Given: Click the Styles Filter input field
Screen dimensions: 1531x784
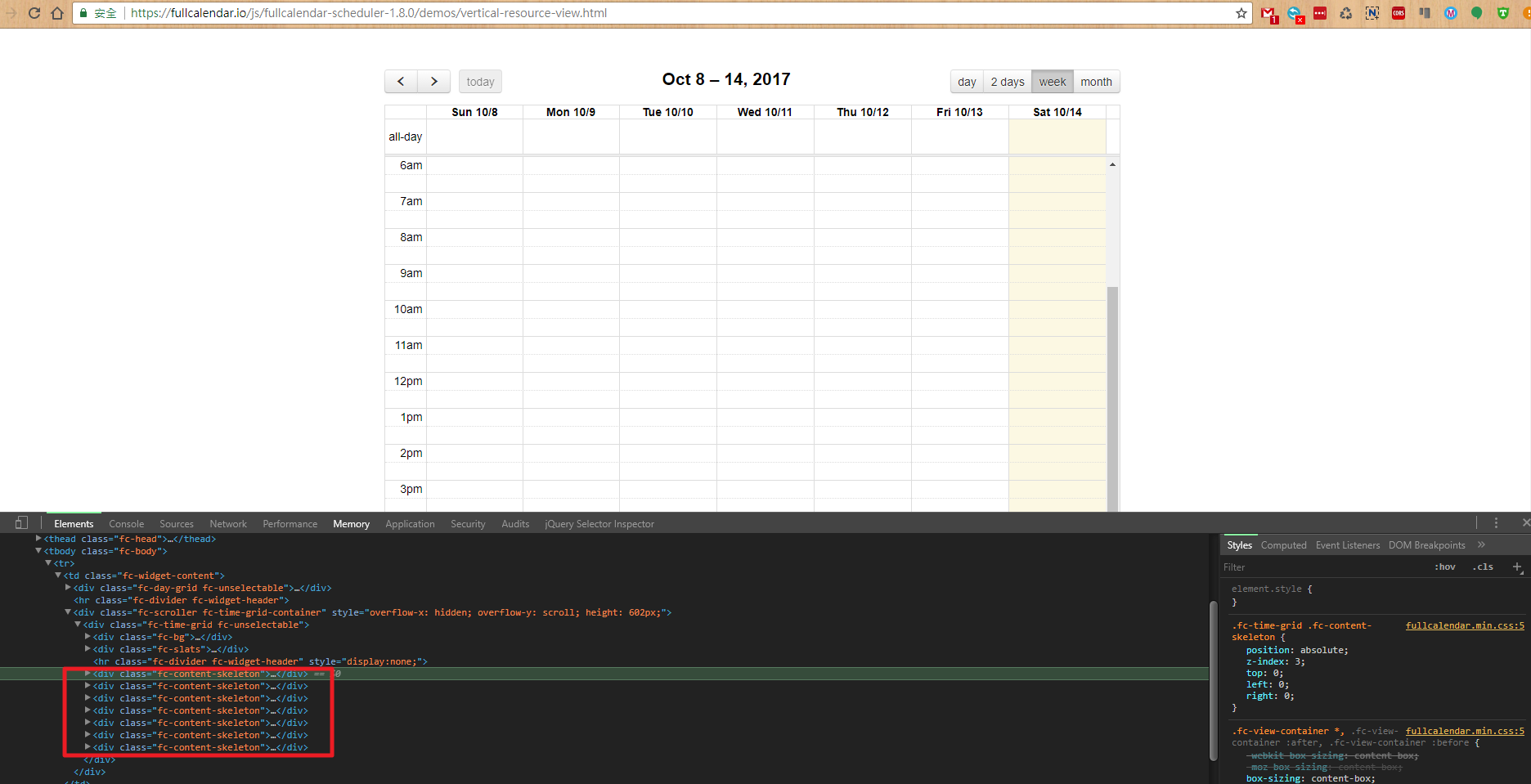Looking at the screenshot, I should tap(1325, 567).
